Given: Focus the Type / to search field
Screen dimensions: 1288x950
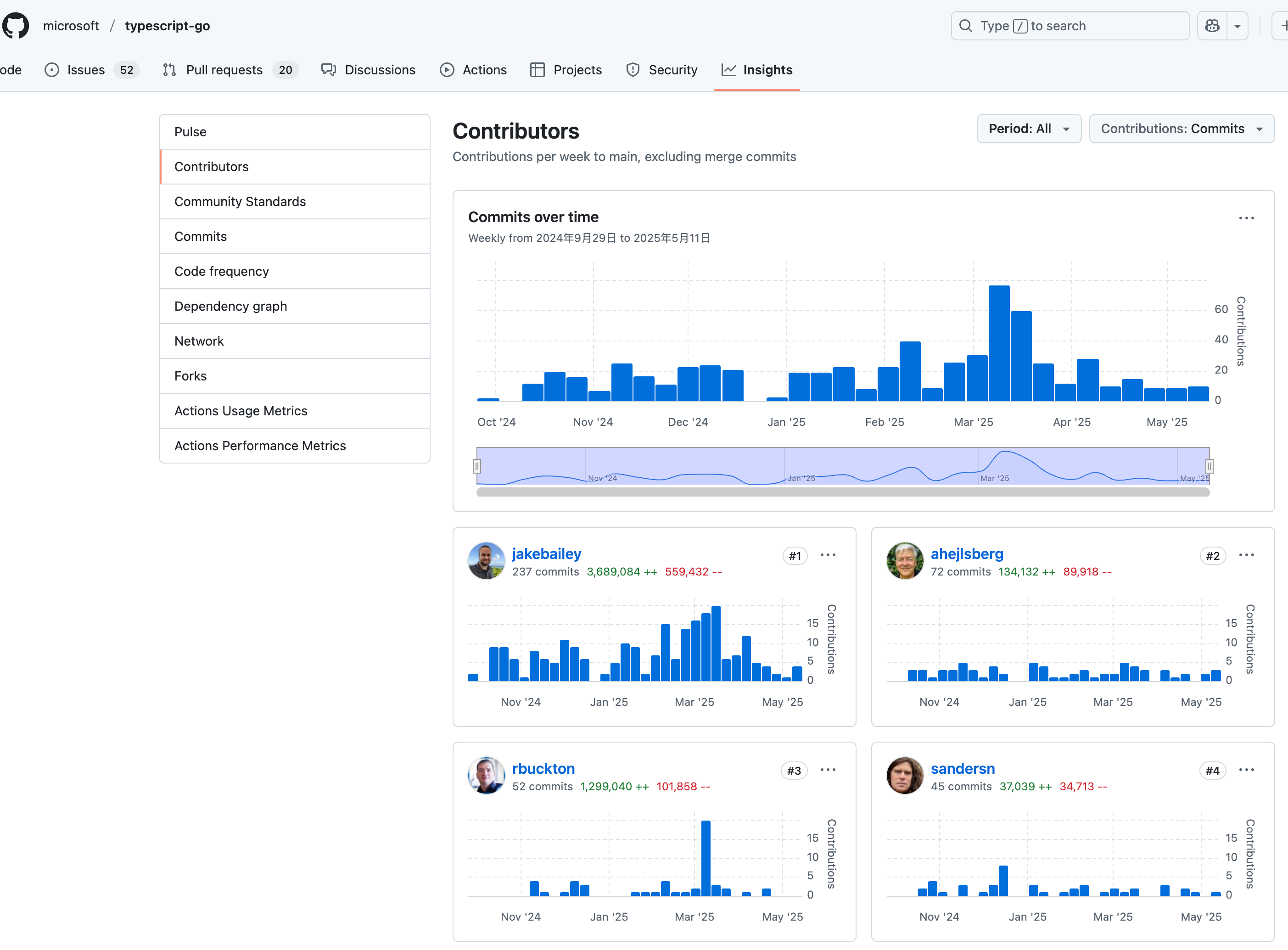Looking at the screenshot, I should (x=1070, y=26).
